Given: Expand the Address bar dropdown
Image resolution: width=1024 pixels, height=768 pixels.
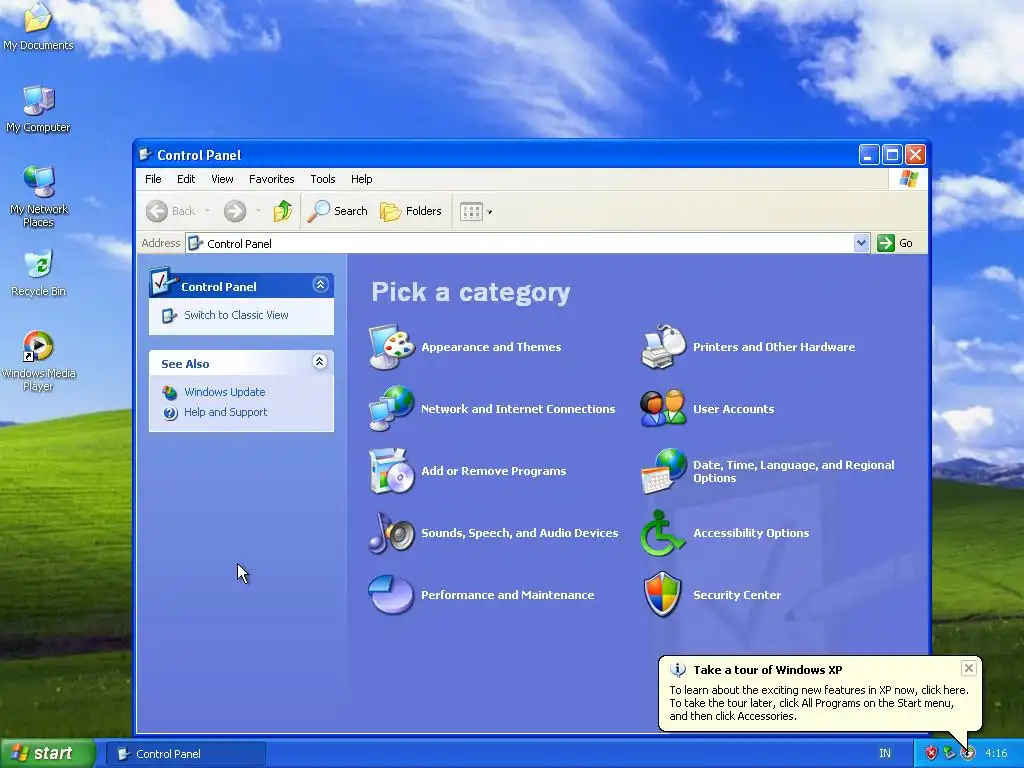Looking at the screenshot, I should (861, 243).
